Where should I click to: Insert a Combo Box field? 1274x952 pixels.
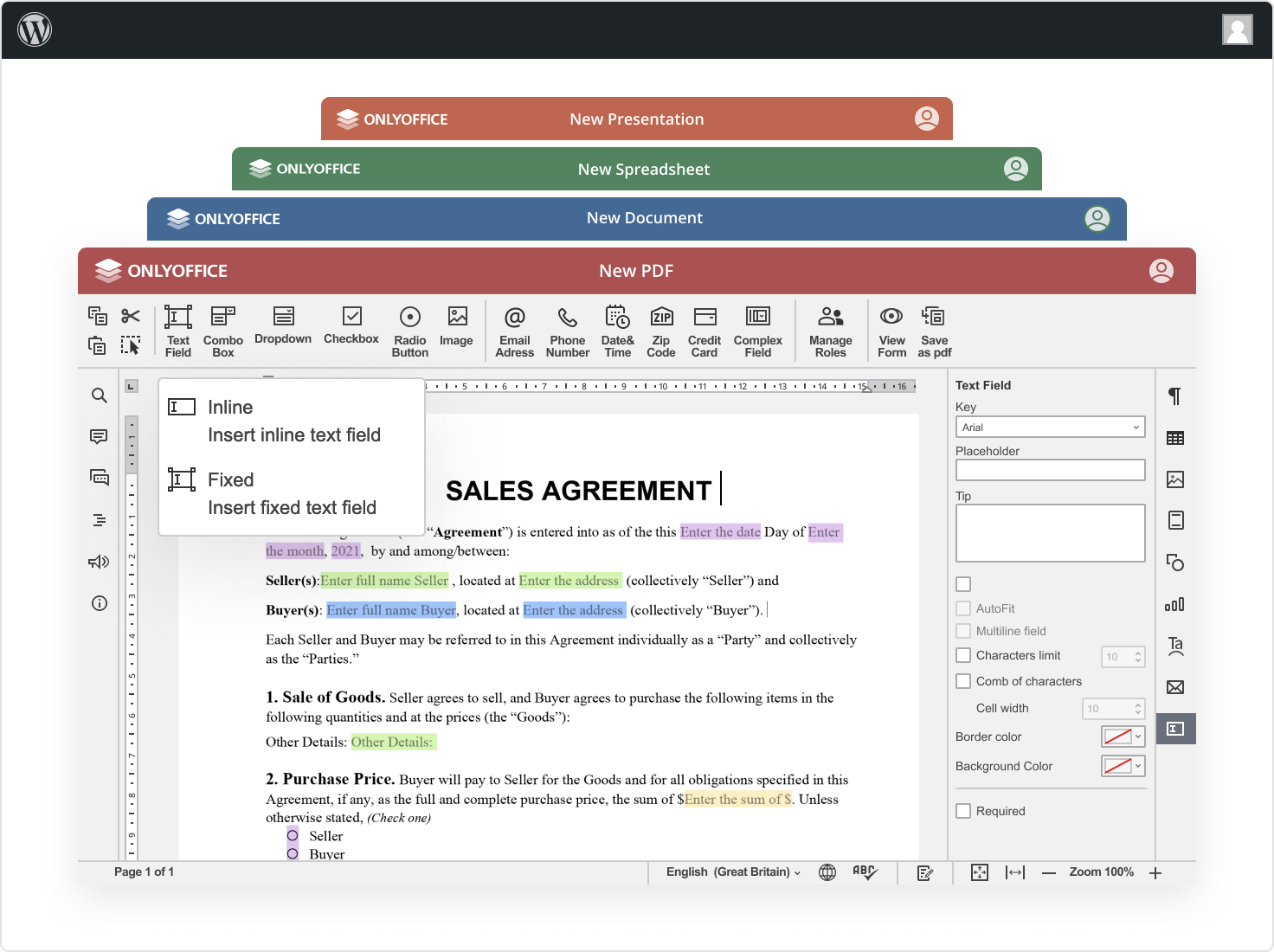coord(223,331)
